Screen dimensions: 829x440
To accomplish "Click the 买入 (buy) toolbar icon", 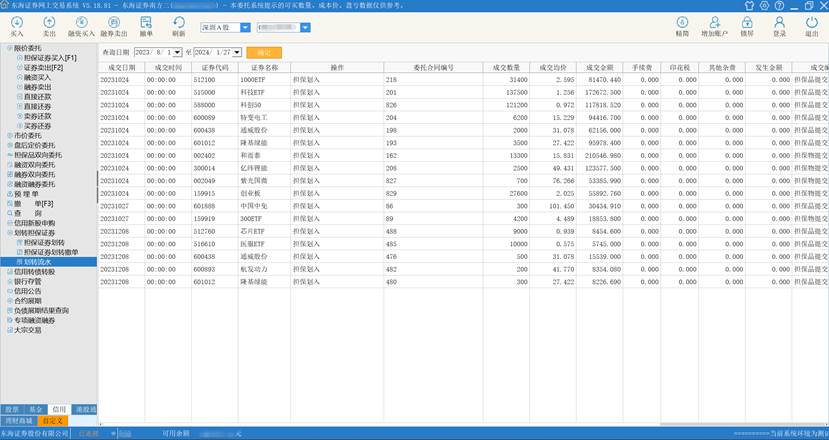I will pos(17,26).
